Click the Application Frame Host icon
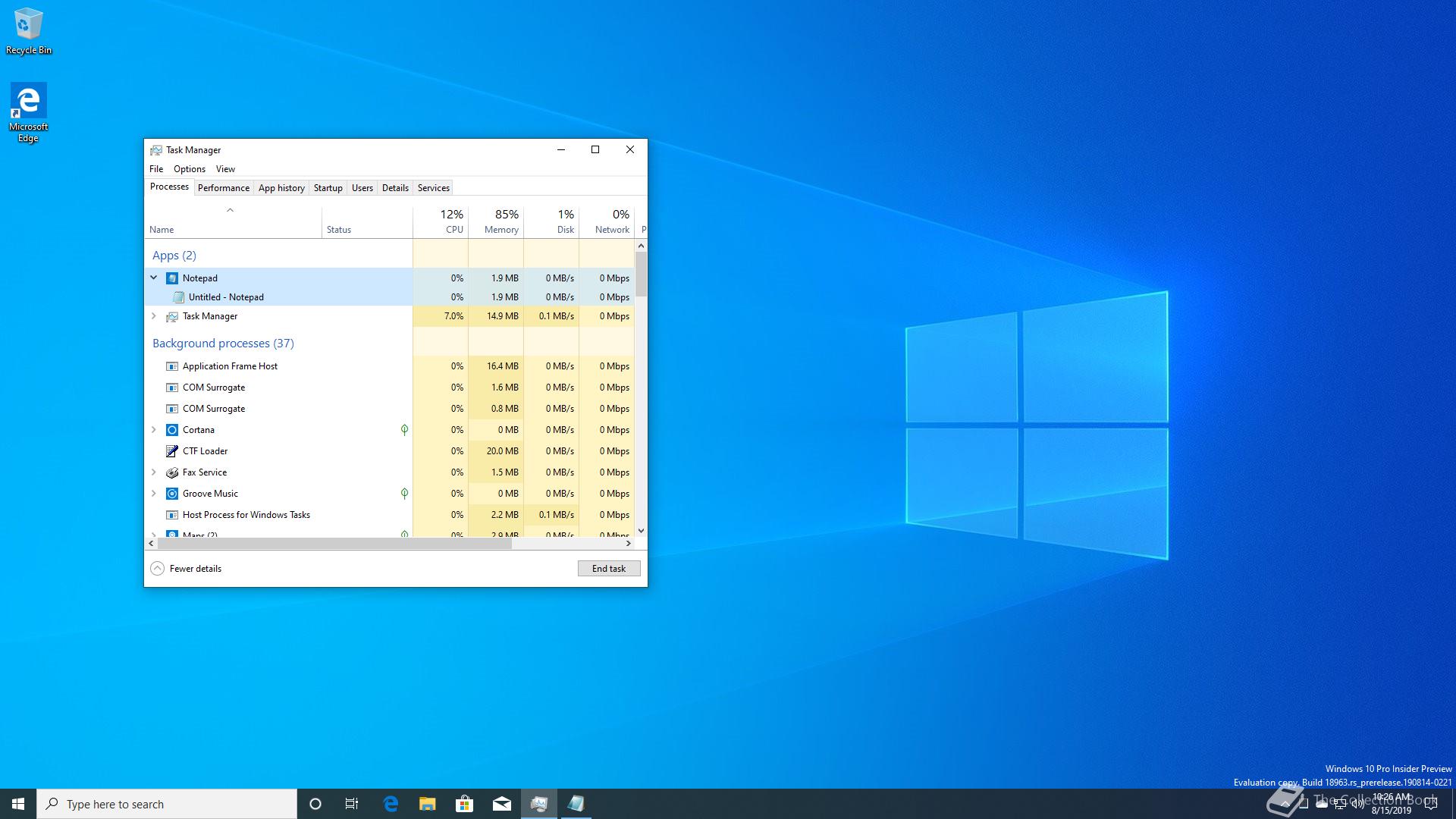 coord(172,366)
